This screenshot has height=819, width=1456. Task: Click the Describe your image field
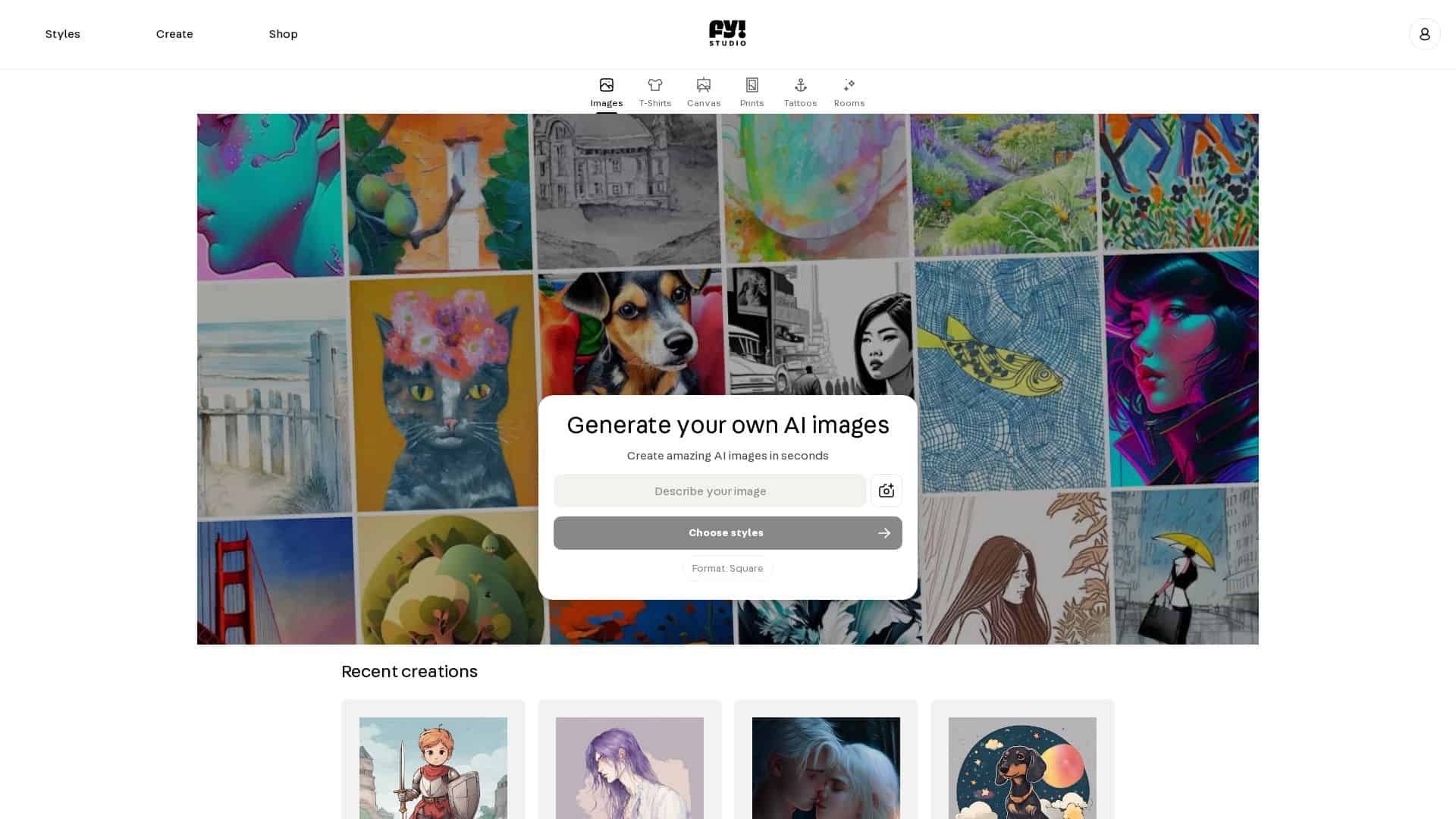point(710,491)
